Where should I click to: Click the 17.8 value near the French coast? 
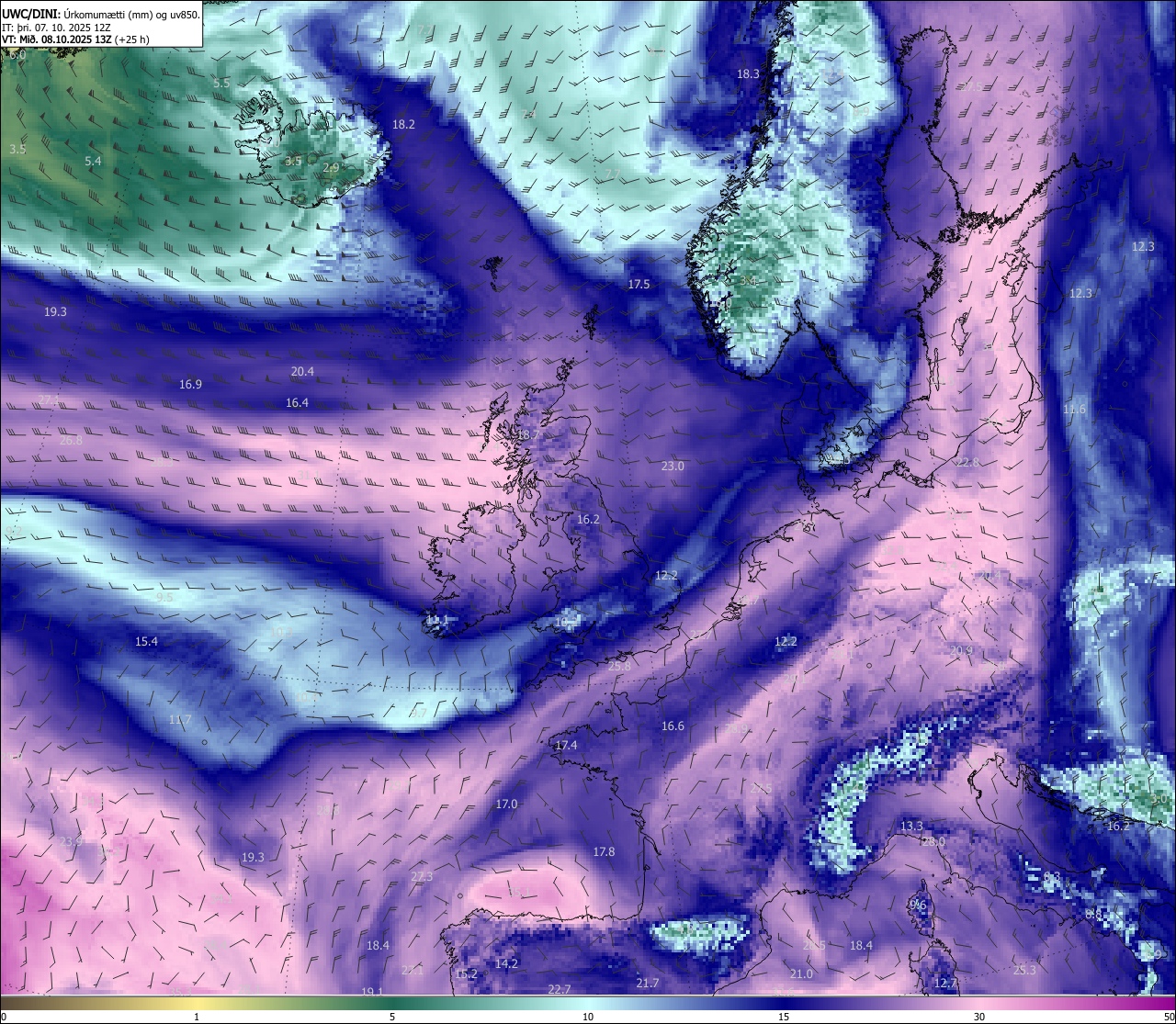point(604,852)
